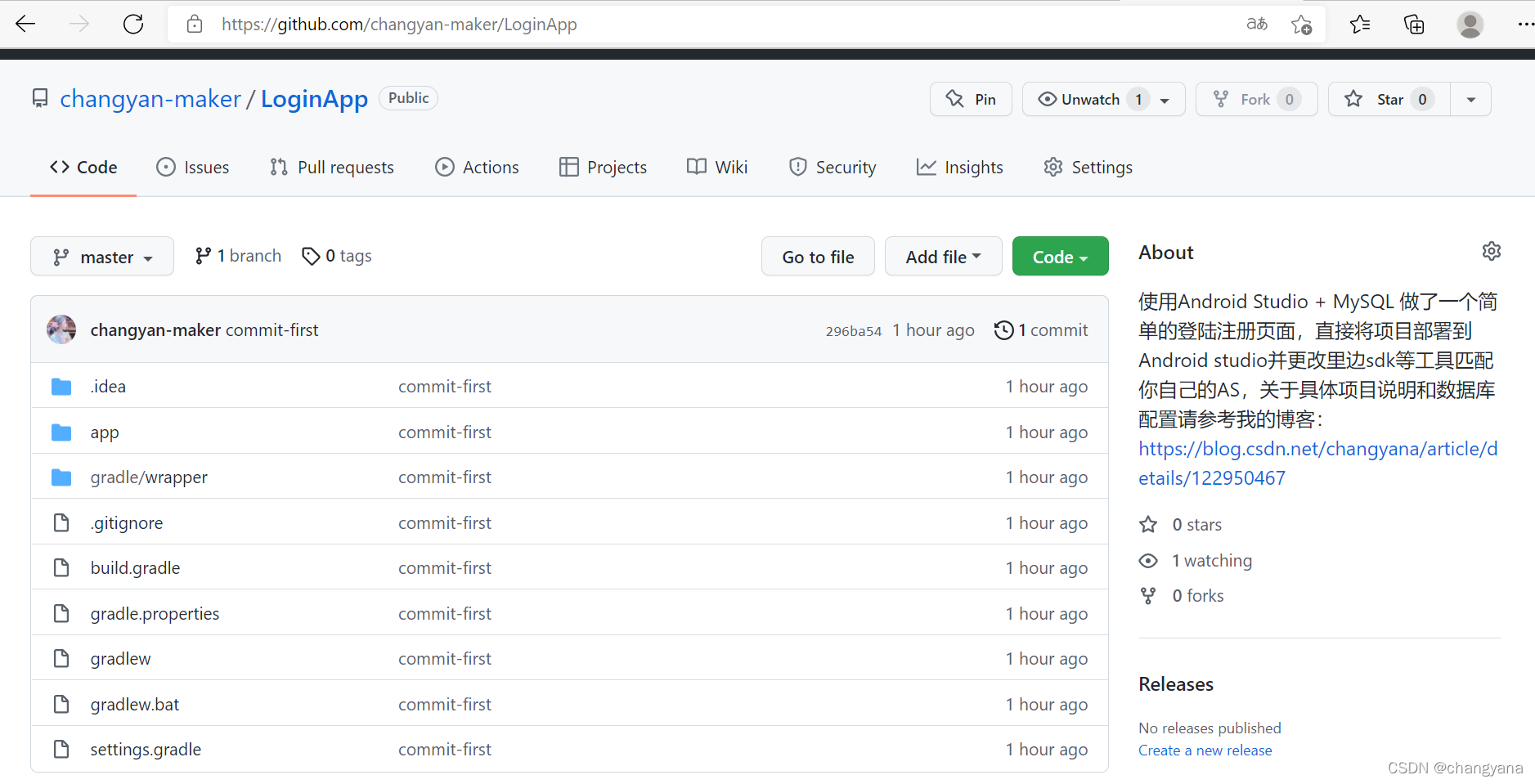Pin the repository with the Pin button
The image size is (1535, 784).
coord(971,99)
